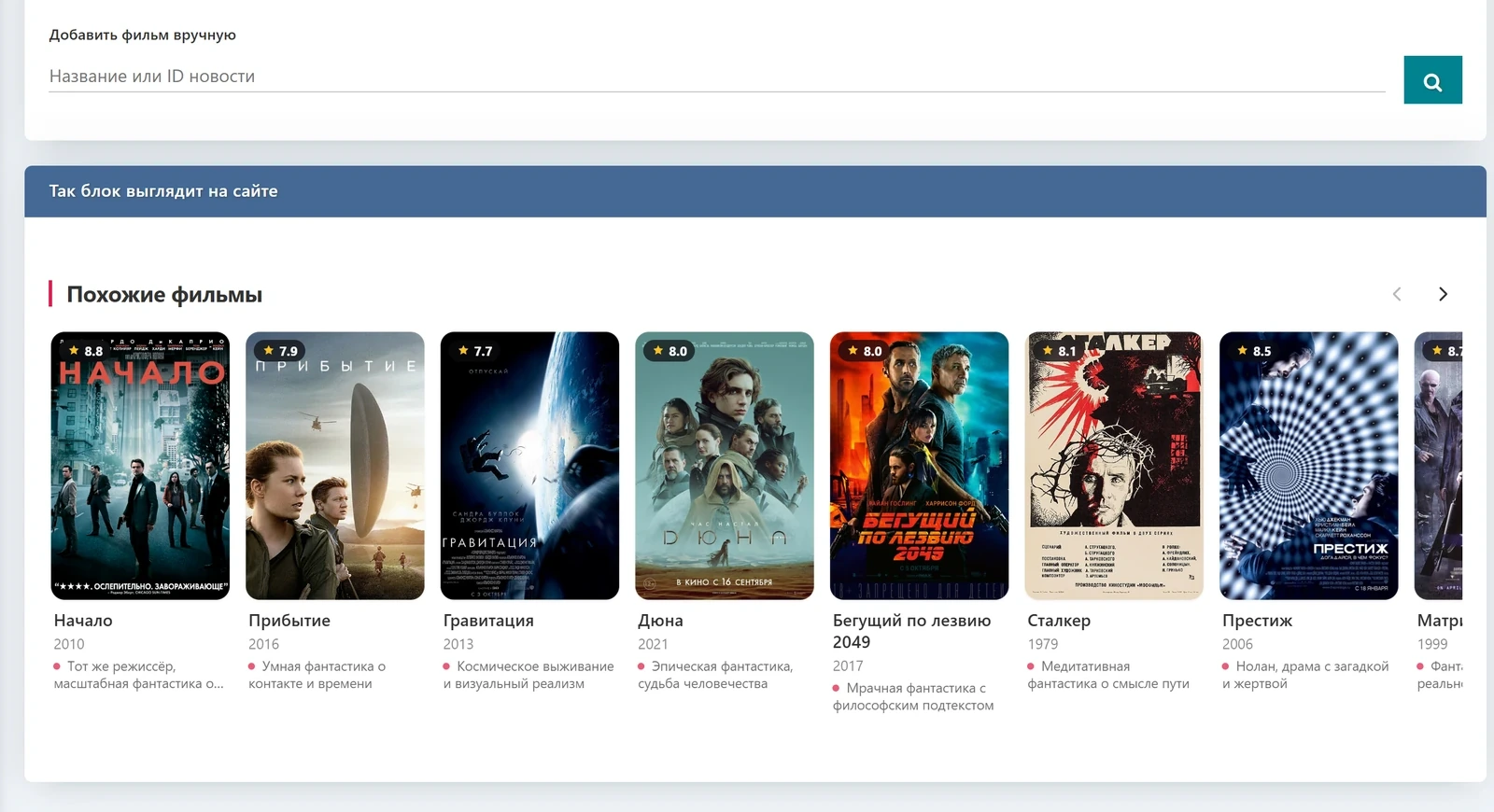This screenshot has height=812, width=1494.
Task: Click the Дюна title link
Action: click(x=660, y=621)
